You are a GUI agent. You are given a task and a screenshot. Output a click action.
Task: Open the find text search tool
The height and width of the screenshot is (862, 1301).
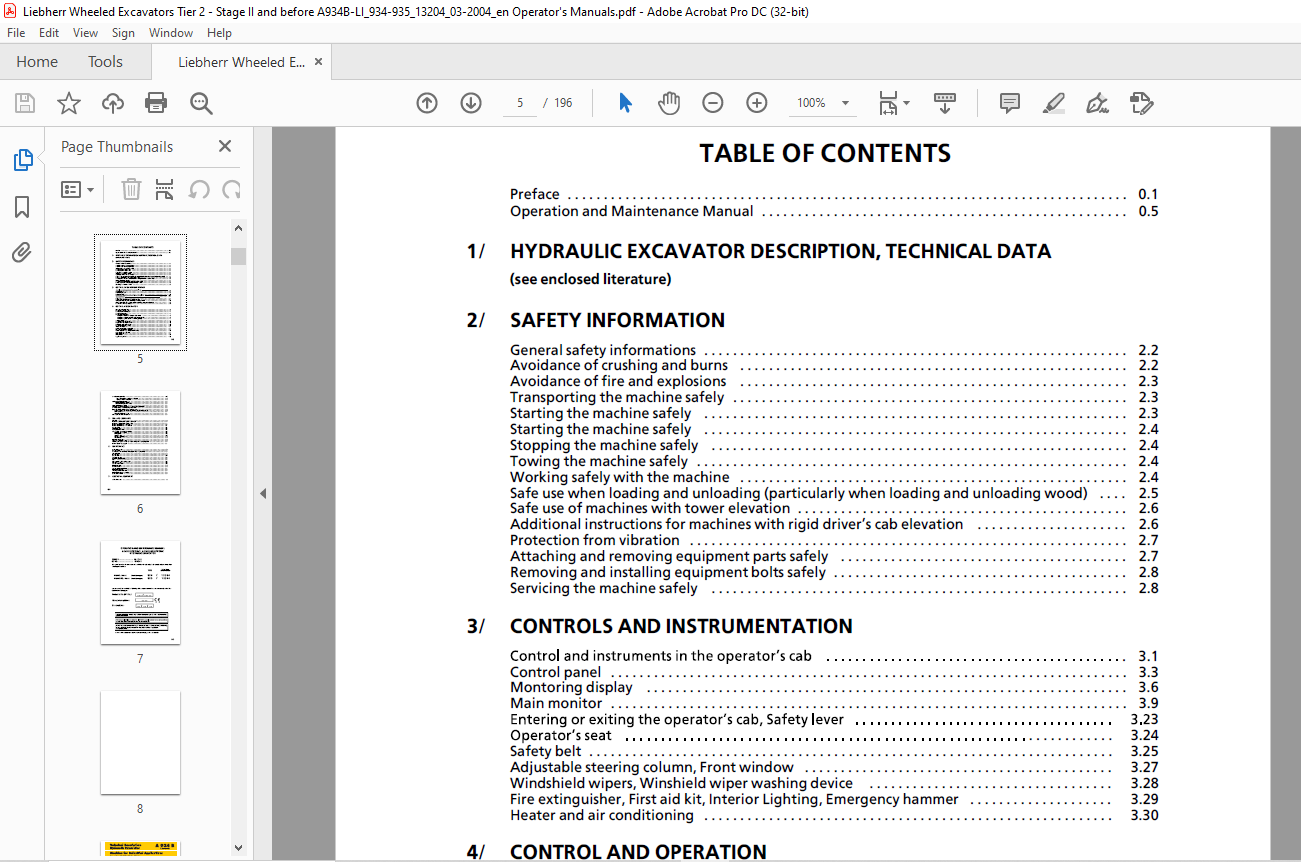201,103
